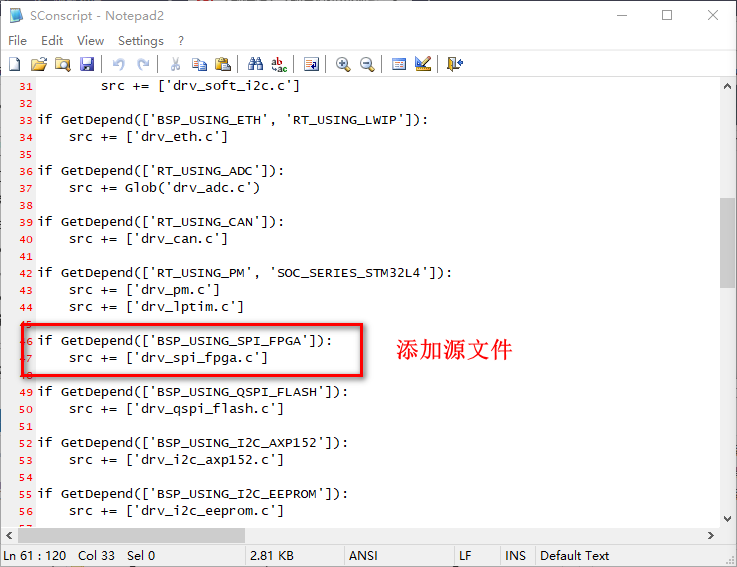Toggle the Word Wrap toolbar icon
737x567 pixels.
point(311,64)
